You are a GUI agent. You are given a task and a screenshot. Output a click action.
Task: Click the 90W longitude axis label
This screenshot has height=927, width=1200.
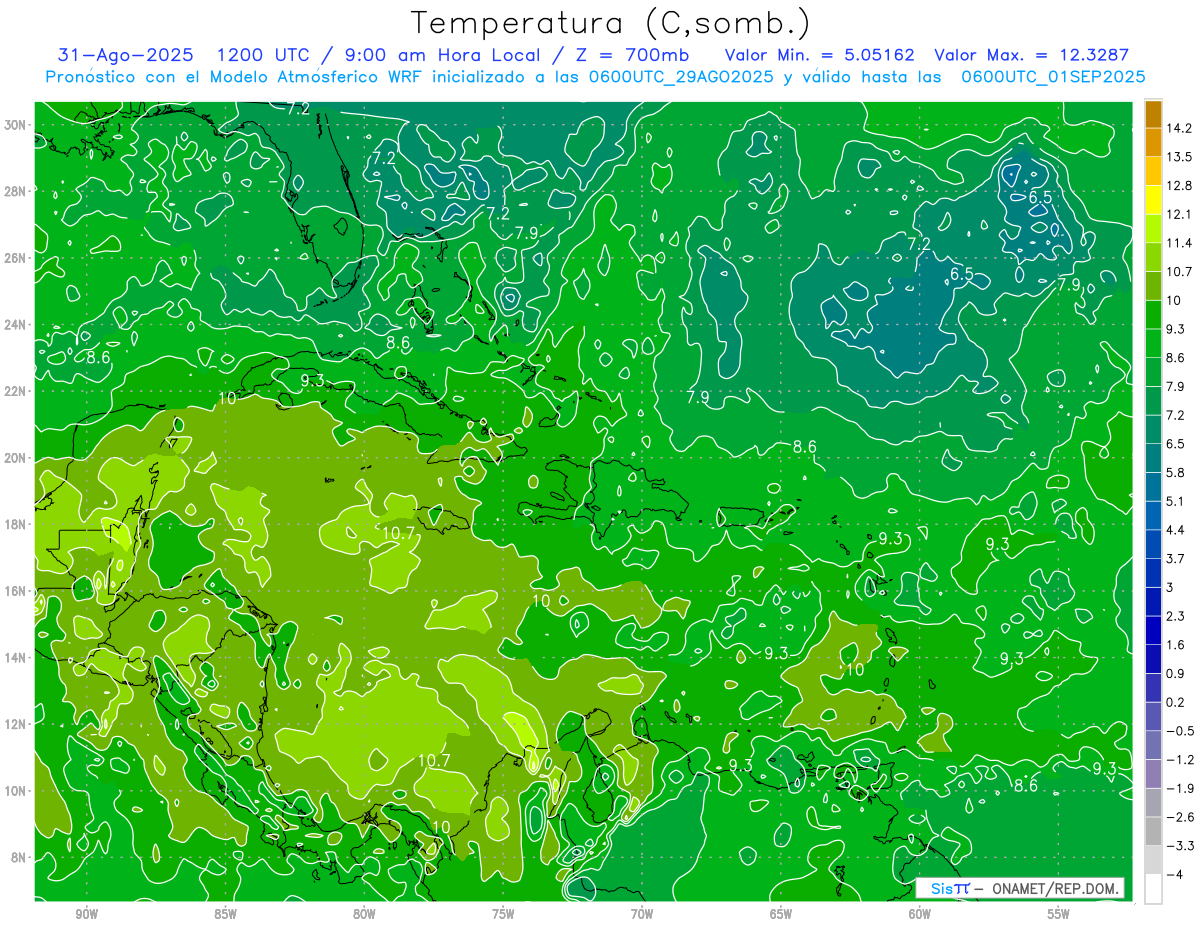(x=87, y=914)
